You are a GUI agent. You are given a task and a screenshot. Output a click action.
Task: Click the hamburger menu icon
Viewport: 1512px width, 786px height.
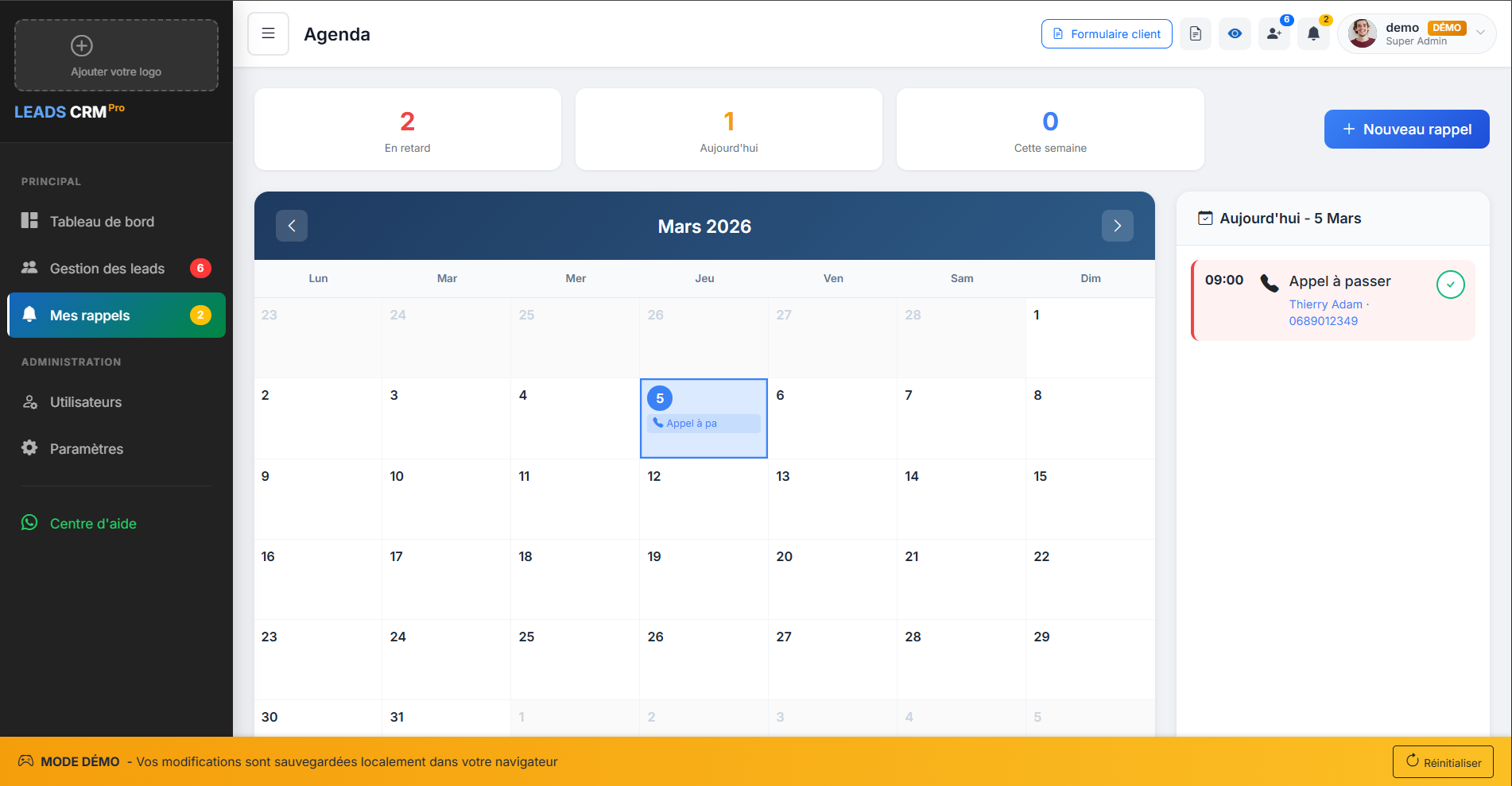[x=268, y=33]
